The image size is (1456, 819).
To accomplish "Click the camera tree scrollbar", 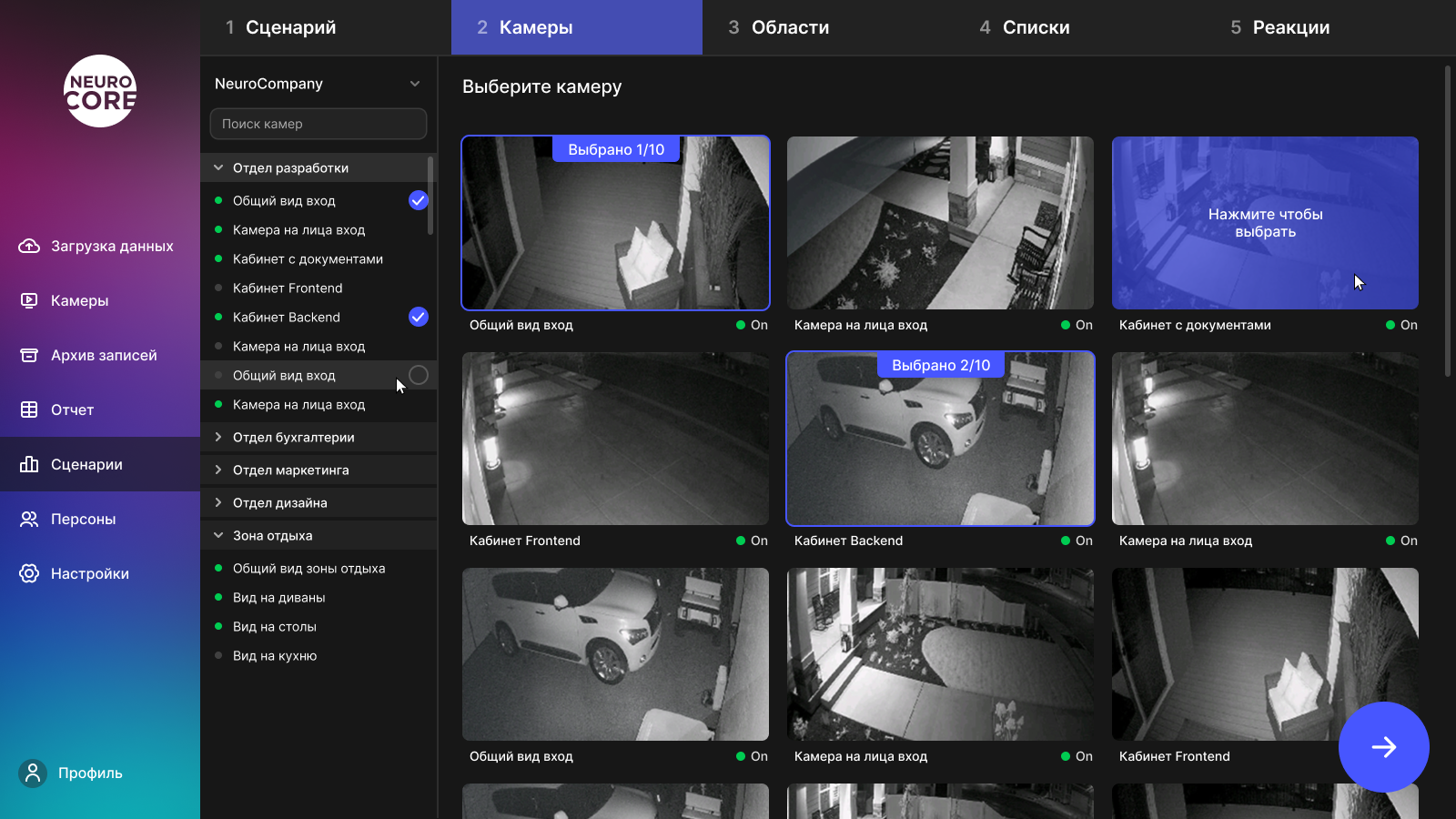I will pos(430,195).
